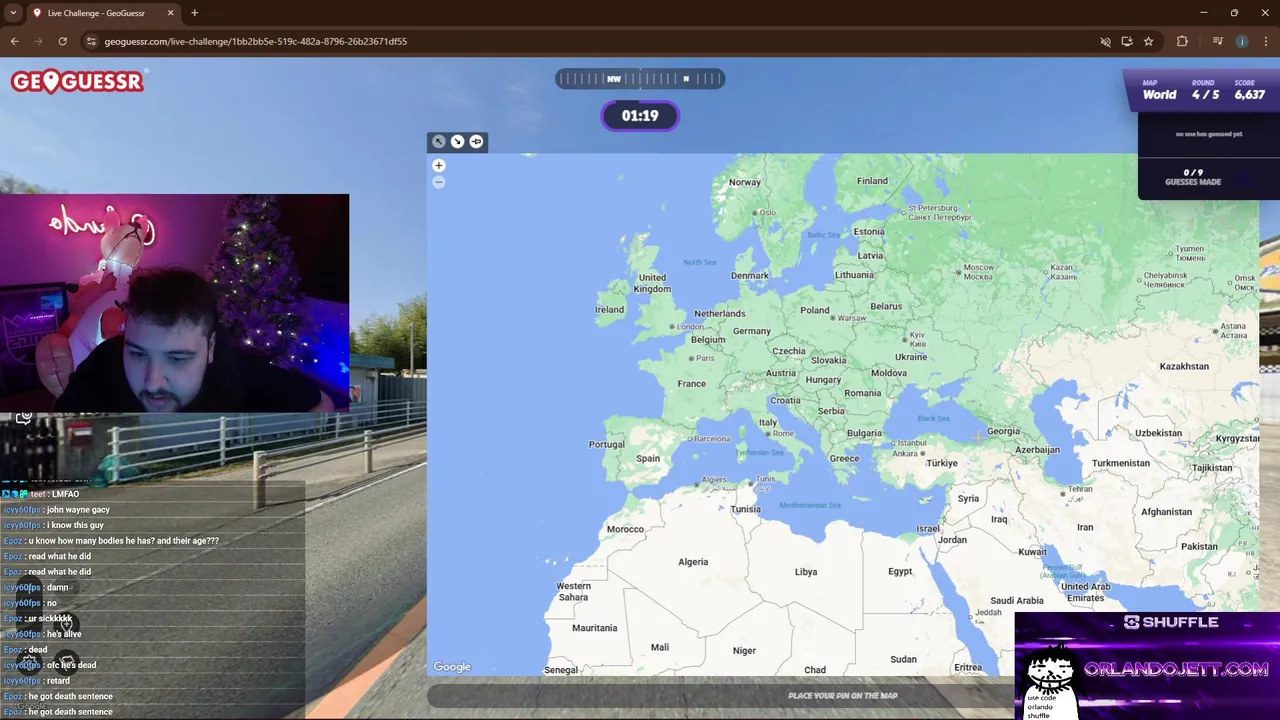Place a pin on Iran
The image size is (1280, 720).
click(x=1085, y=527)
